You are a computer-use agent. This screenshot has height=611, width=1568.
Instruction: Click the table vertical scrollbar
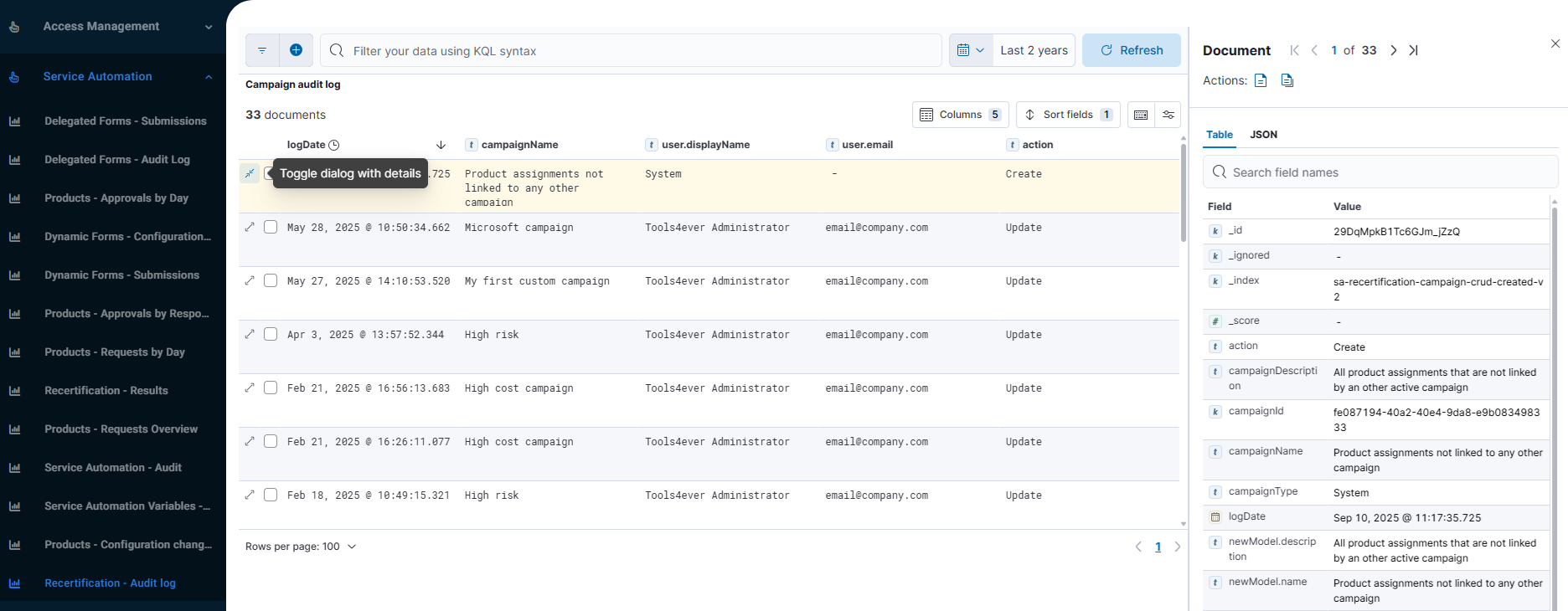pos(1183,193)
